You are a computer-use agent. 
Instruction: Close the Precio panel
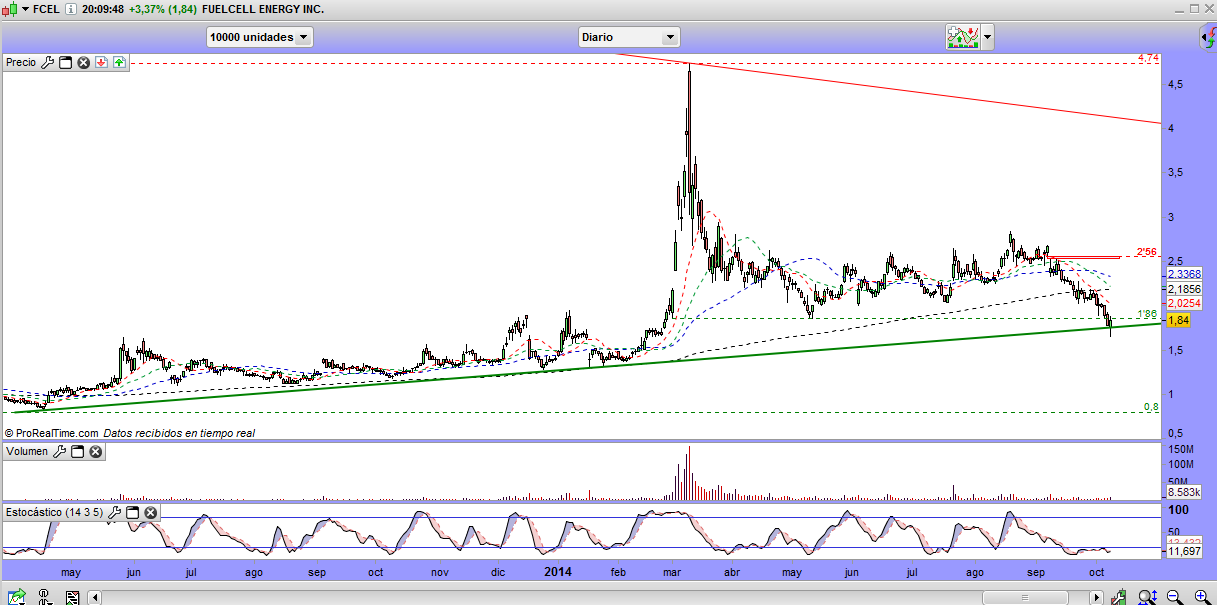84,63
